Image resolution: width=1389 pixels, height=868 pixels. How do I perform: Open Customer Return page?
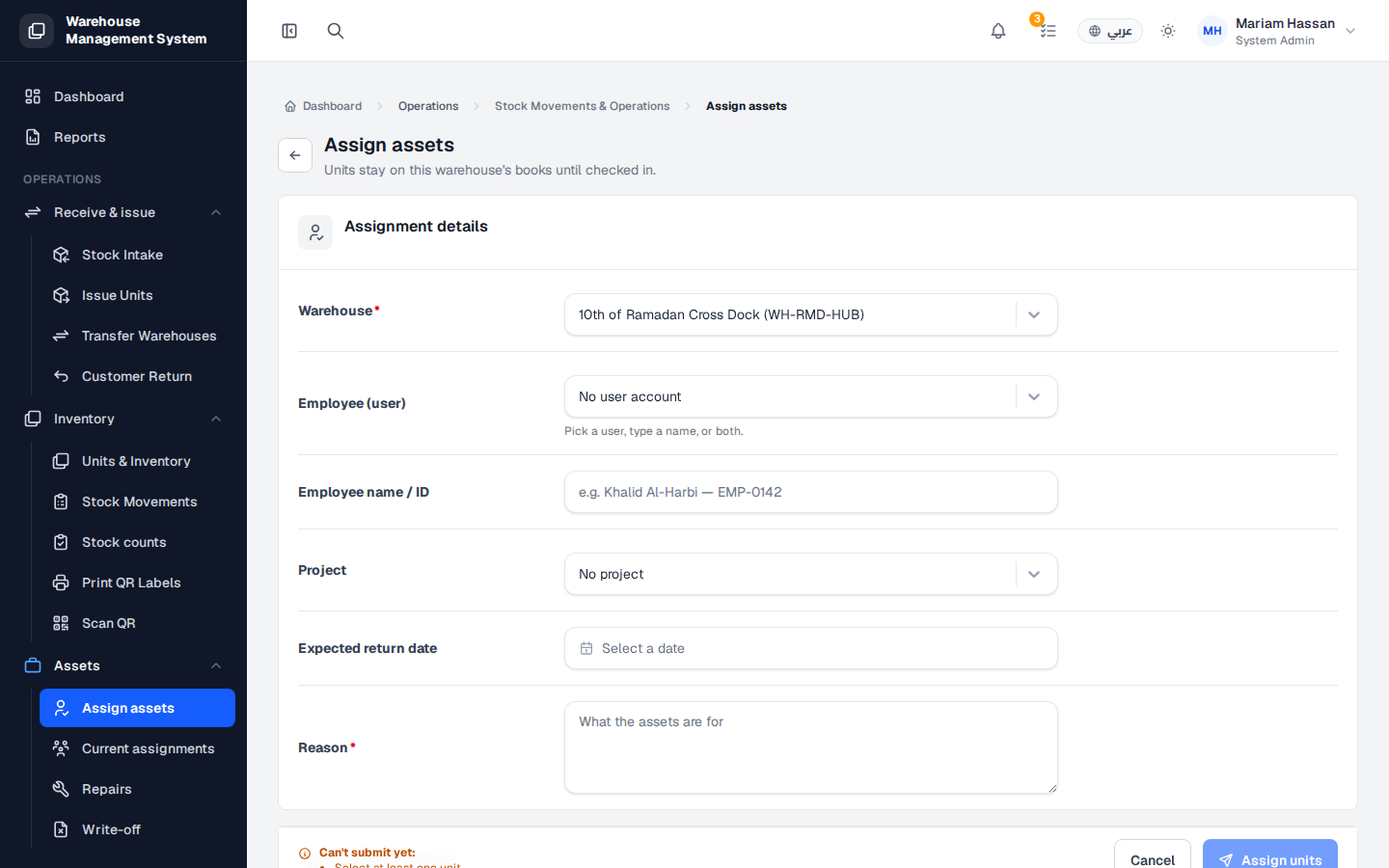click(x=137, y=376)
